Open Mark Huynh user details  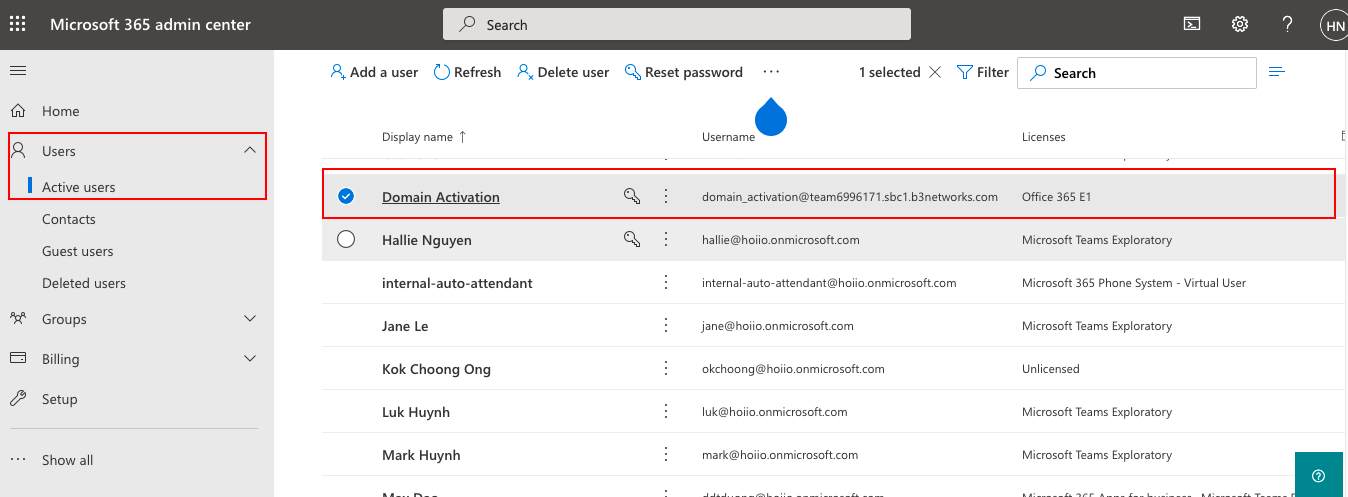pos(421,455)
